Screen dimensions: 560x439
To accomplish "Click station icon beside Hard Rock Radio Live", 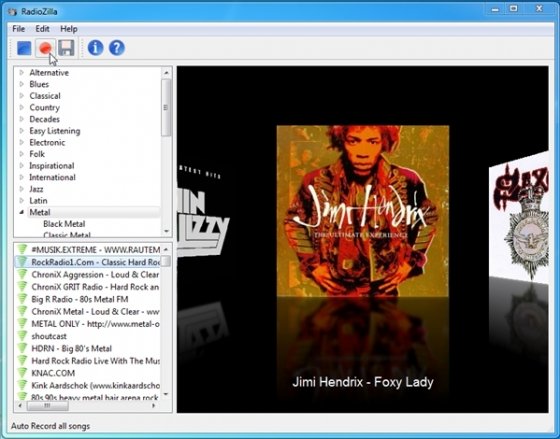I will 22,361.
